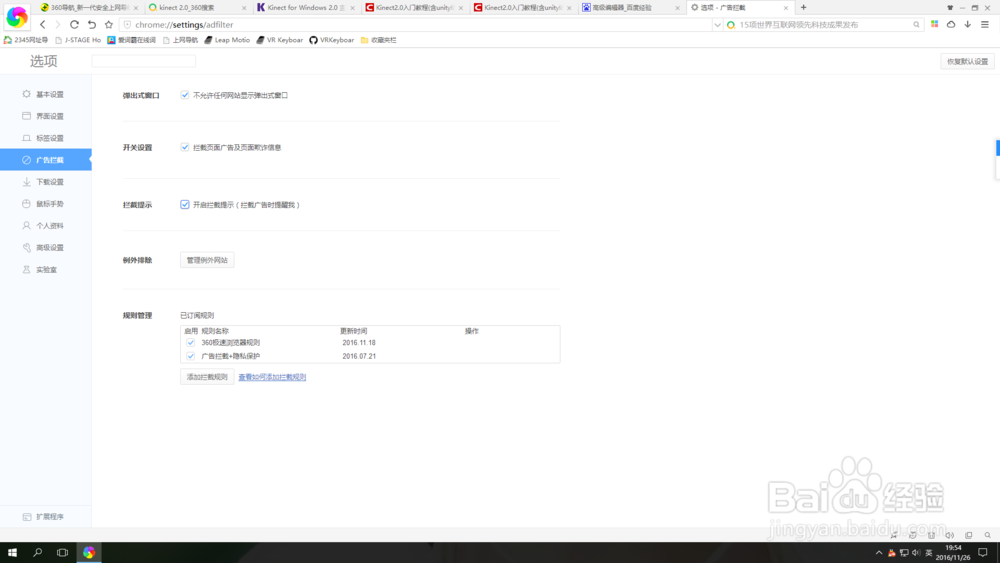Open the VRKeyboar GitHub bookmark
Viewport: 1000px width, 563px height.
tap(332, 40)
